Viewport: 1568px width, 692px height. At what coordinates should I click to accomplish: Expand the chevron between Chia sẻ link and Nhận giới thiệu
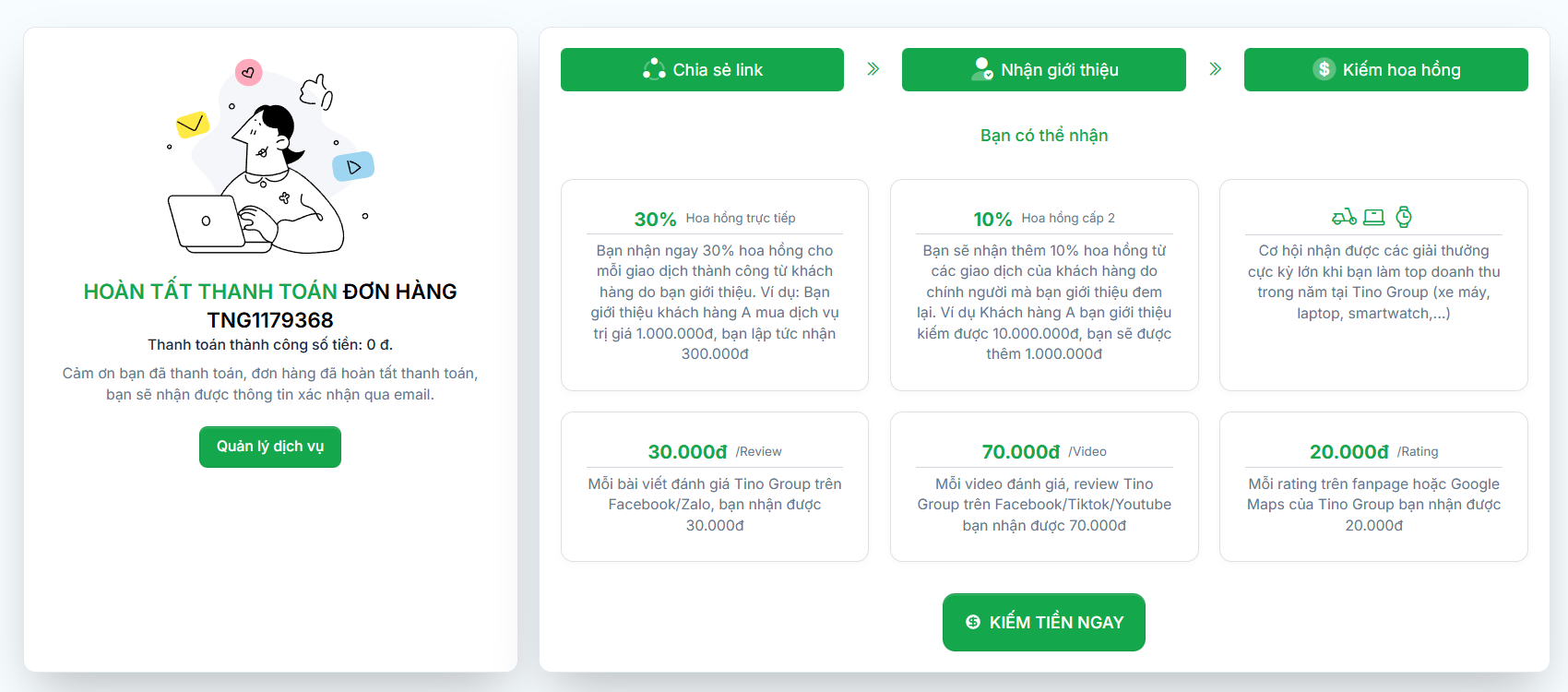[873, 68]
